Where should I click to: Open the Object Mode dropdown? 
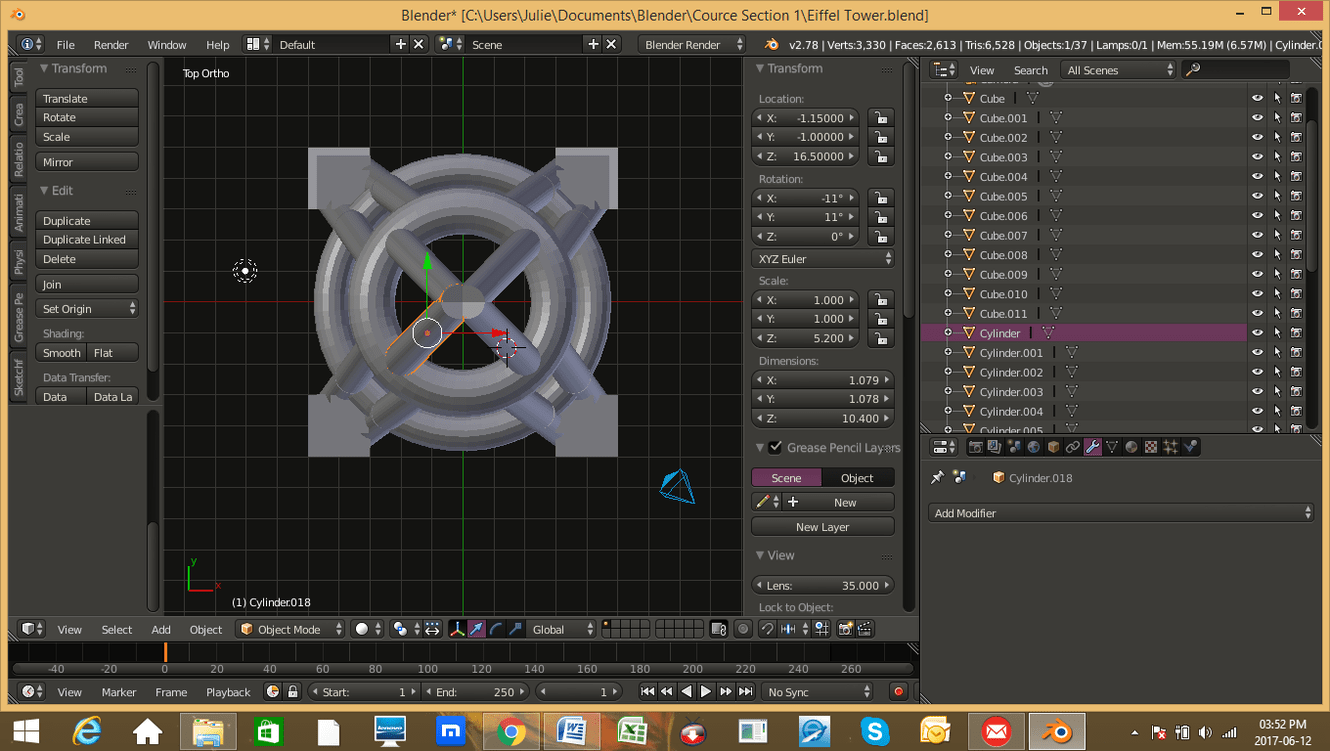[287, 629]
